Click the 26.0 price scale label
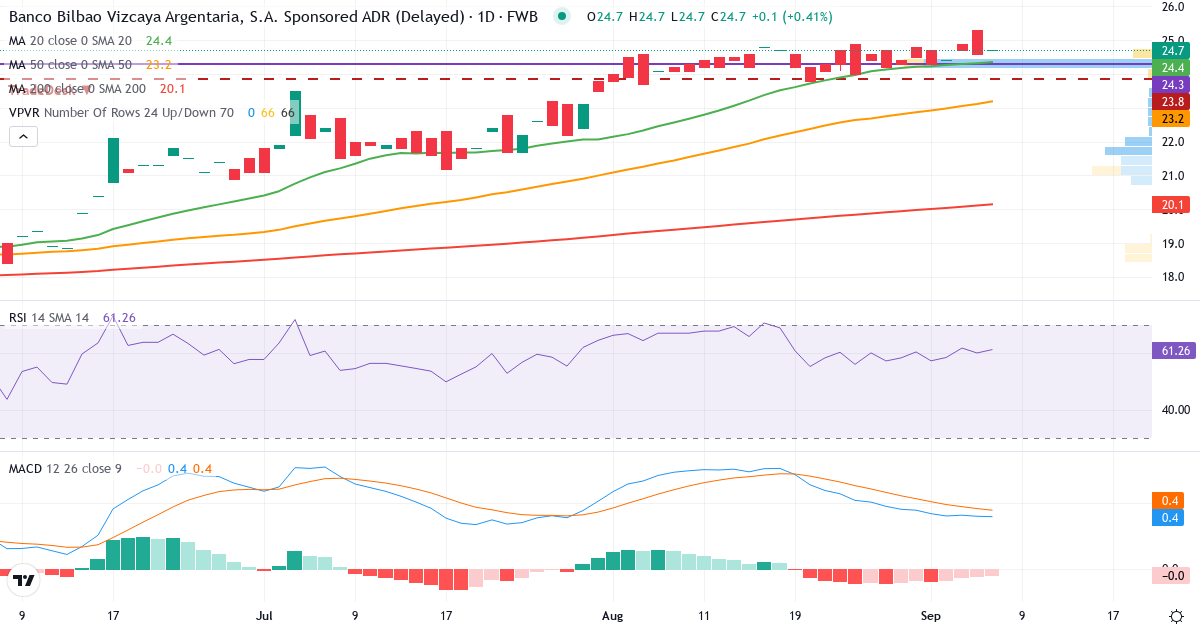Image resolution: width=1200 pixels, height=630 pixels. 1173,7
